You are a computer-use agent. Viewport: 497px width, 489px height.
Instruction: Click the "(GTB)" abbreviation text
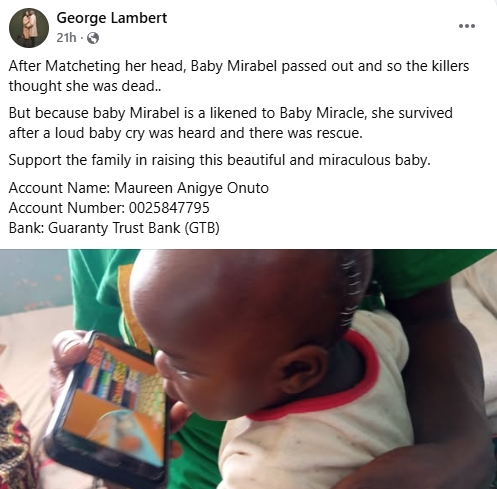(x=202, y=228)
